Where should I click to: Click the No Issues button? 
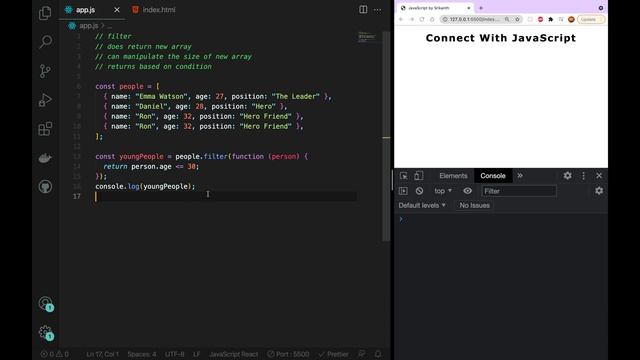coord(474,205)
